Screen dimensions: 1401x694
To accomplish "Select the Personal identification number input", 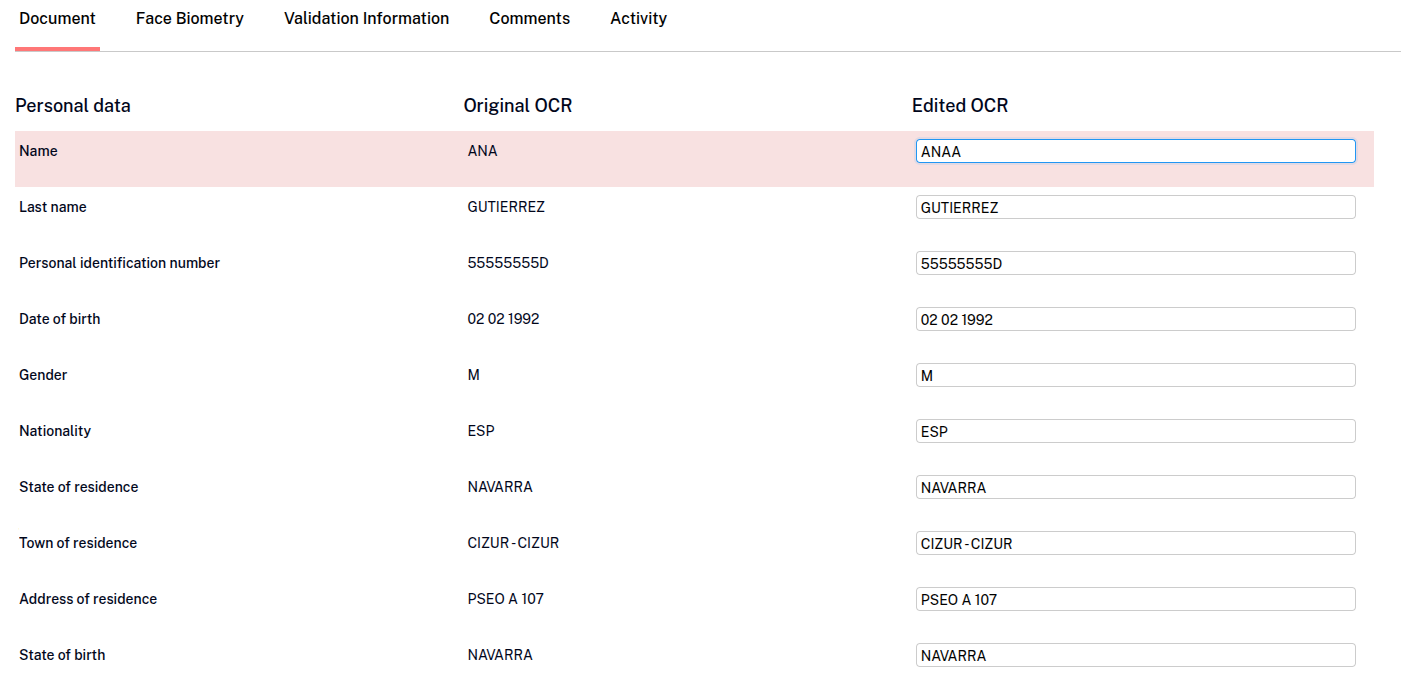I will coord(1135,263).
